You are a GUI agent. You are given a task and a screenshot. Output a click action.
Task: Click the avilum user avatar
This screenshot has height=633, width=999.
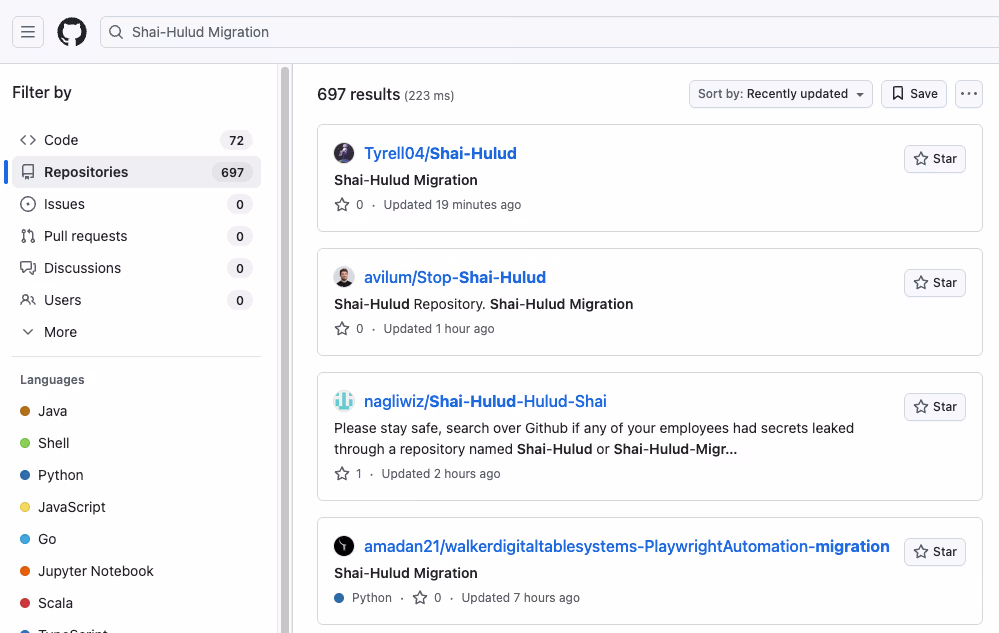coord(344,277)
